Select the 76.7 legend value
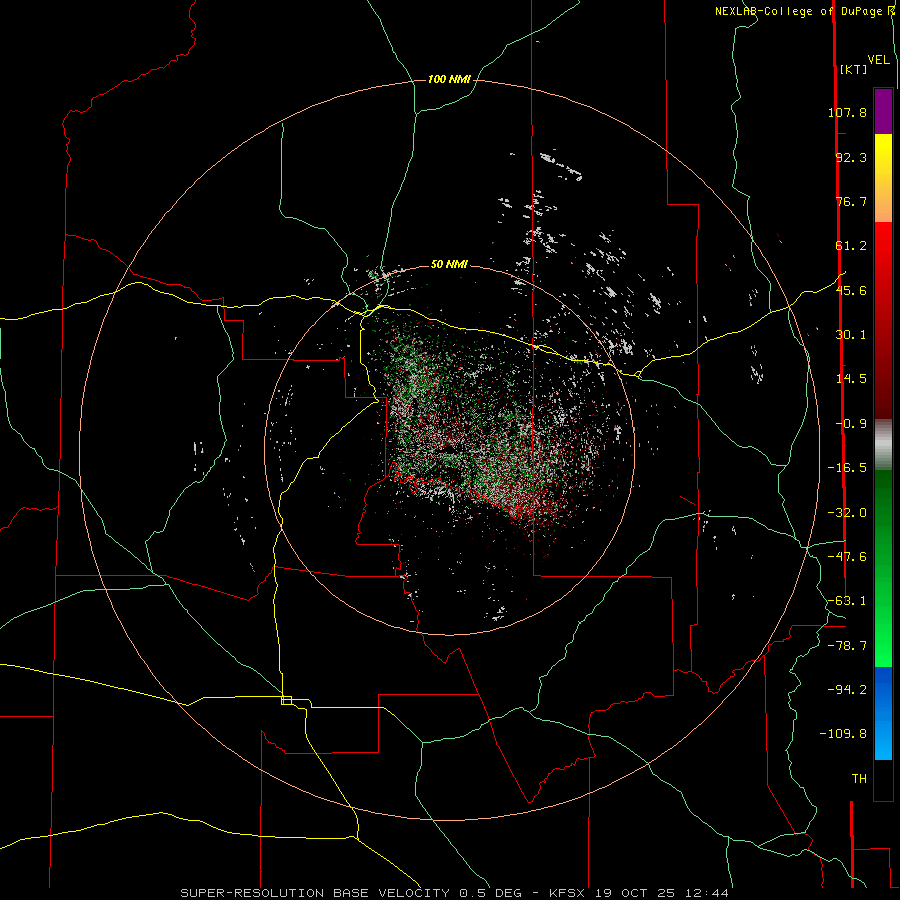 pos(851,201)
